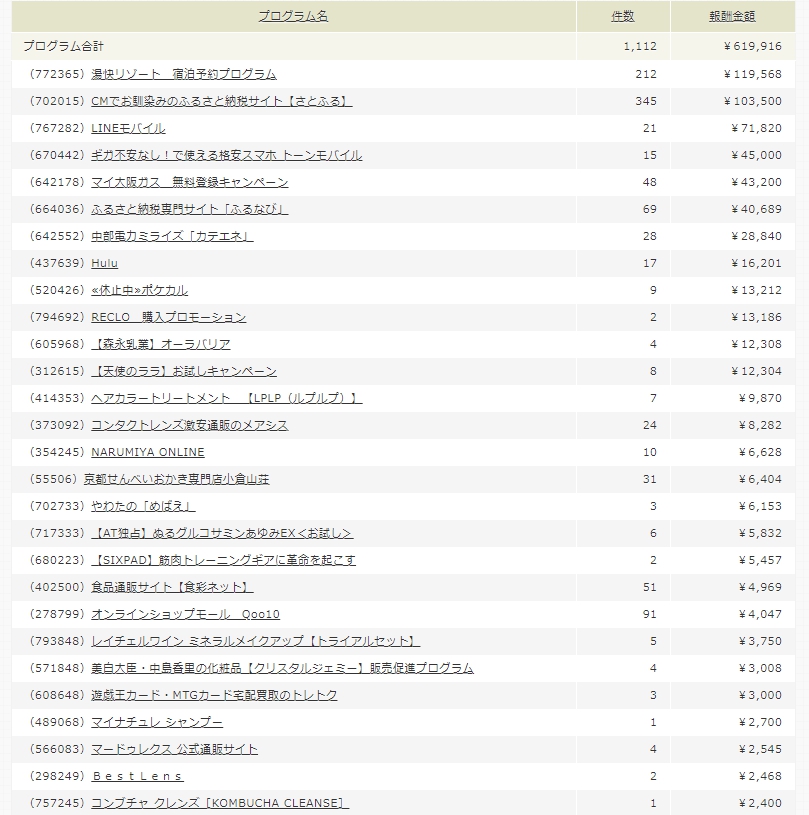This screenshot has width=809, height=815.
Task: Open the LINEモバイル program link
Action: (128, 128)
